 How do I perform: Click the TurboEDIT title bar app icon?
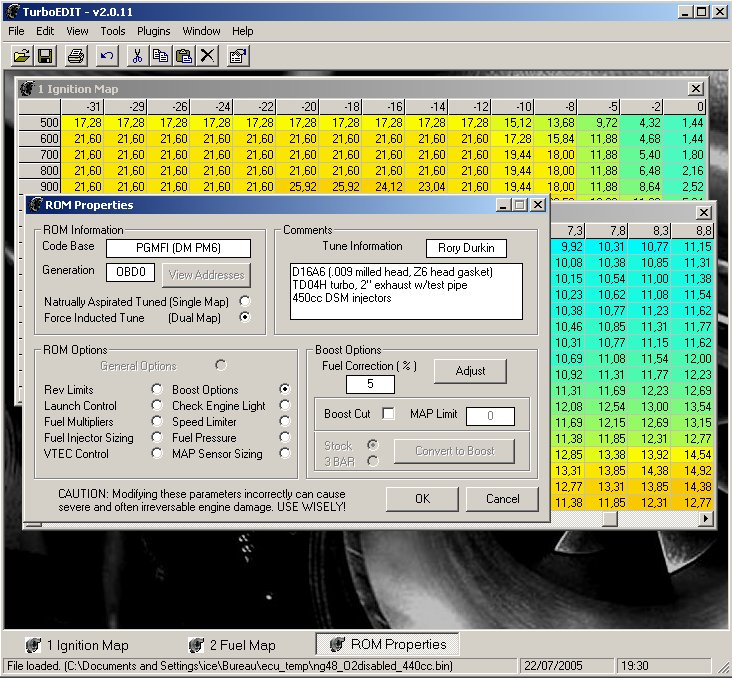13,11
